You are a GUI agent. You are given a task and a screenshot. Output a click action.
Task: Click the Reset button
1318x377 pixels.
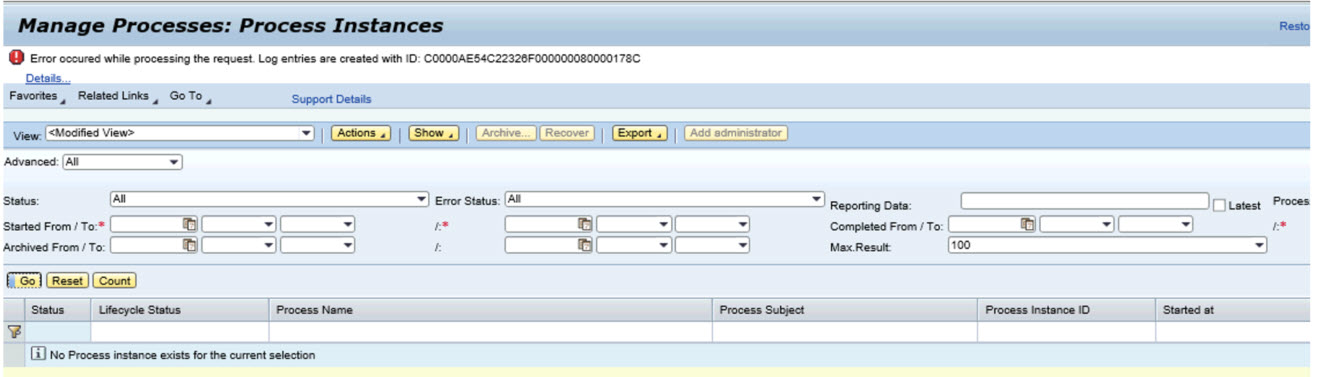[x=68, y=281]
